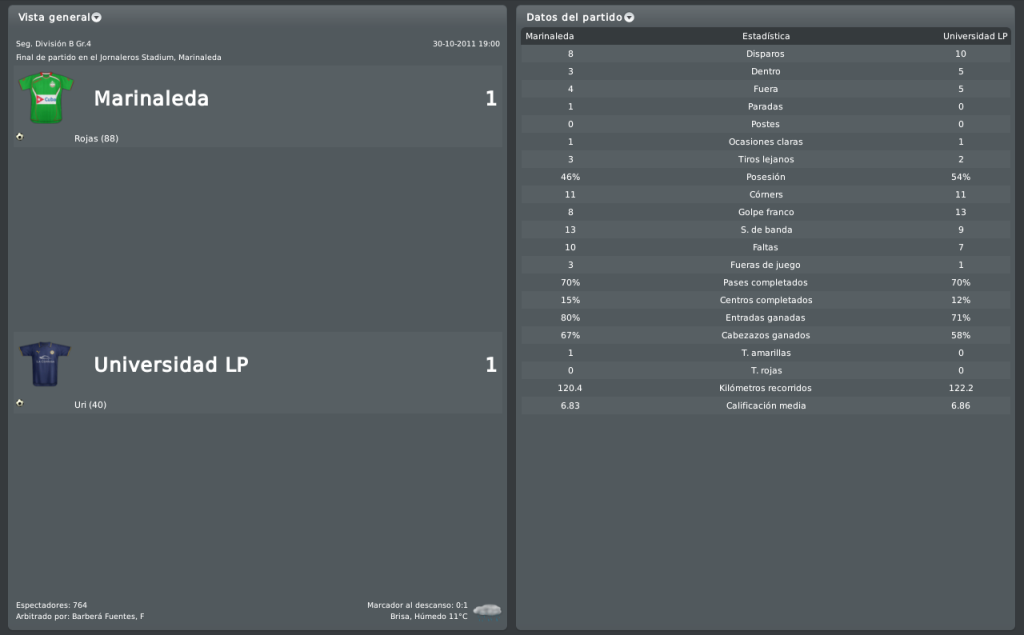This screenshot has height=635, width=1024.
Task: Click the Estadística column header
Action: point(765,36)
